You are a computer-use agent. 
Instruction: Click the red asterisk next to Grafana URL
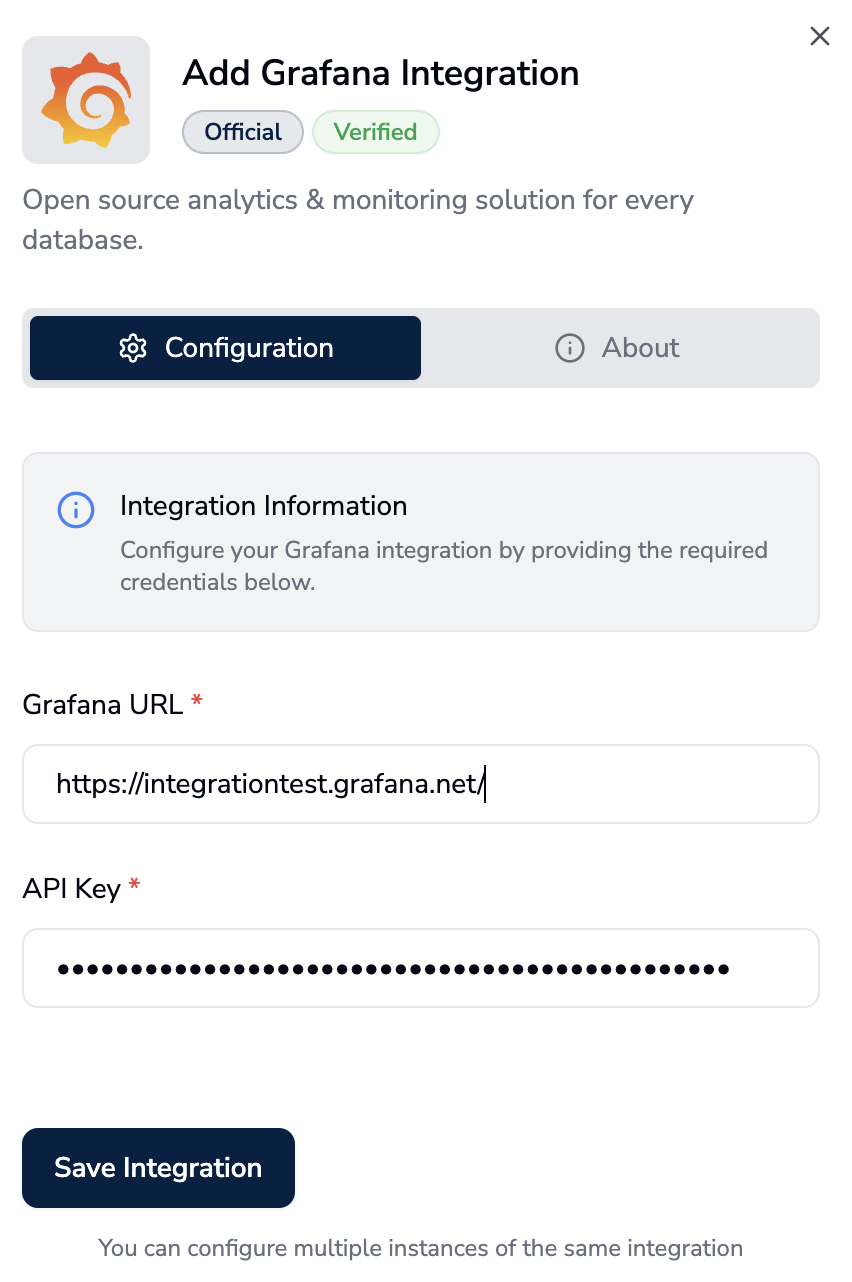[x=197, y=703]
